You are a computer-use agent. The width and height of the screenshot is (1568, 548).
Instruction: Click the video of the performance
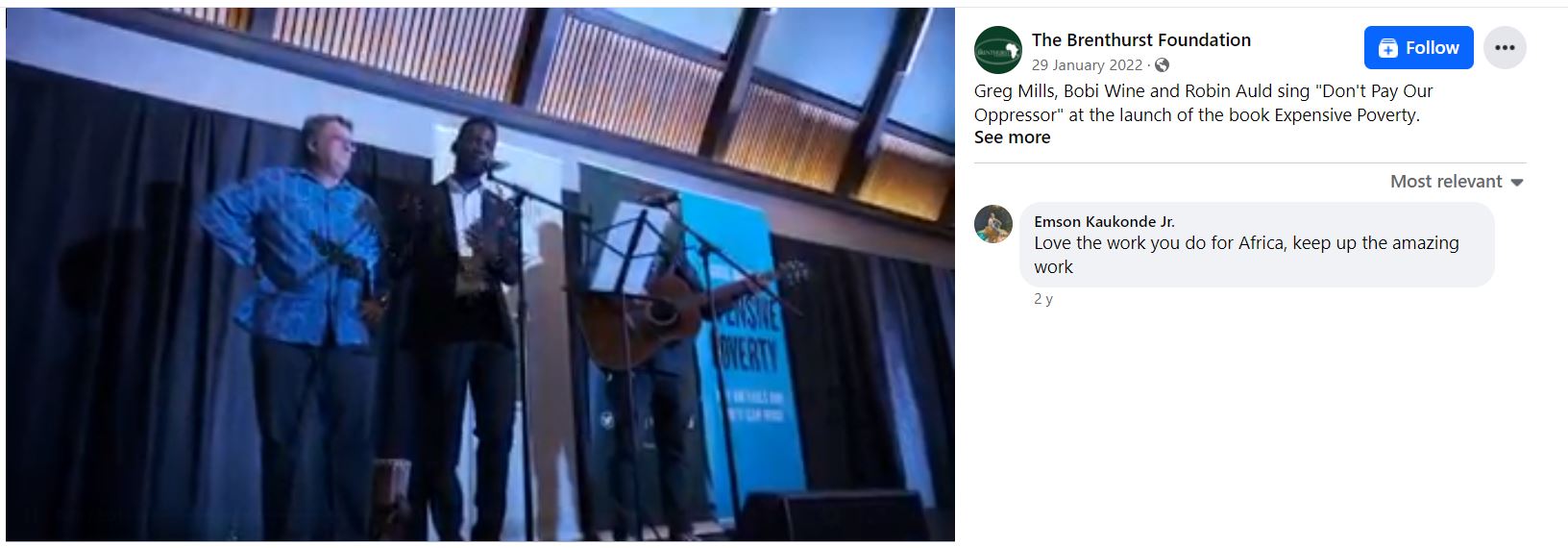click(480, 275)
